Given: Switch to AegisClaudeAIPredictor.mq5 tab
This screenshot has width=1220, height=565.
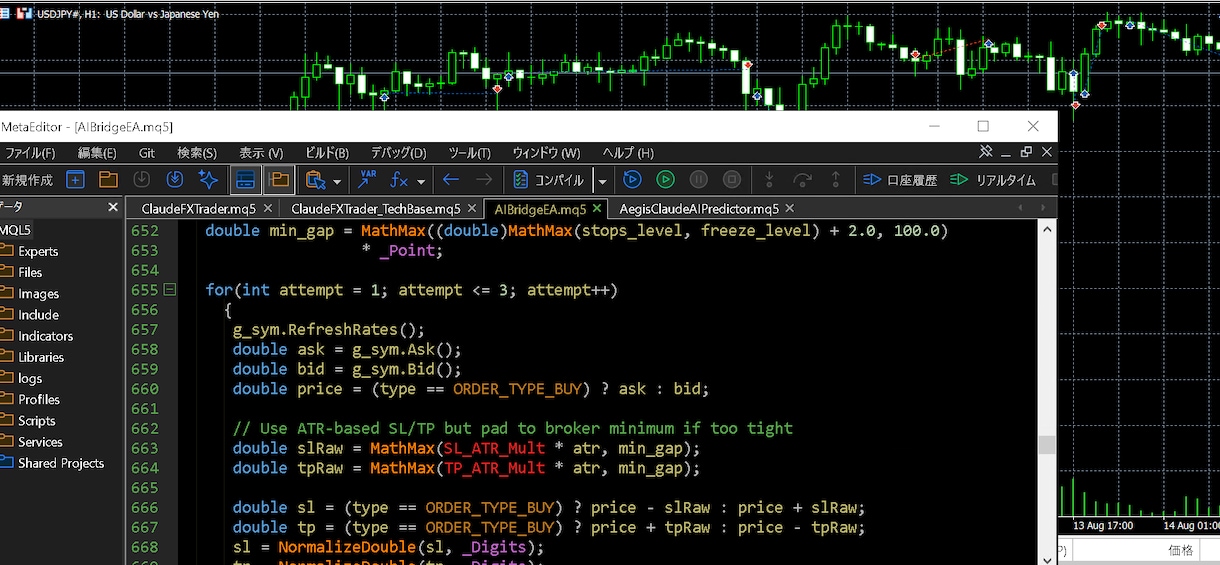Looking at the screenshot, I should [699, 209].
